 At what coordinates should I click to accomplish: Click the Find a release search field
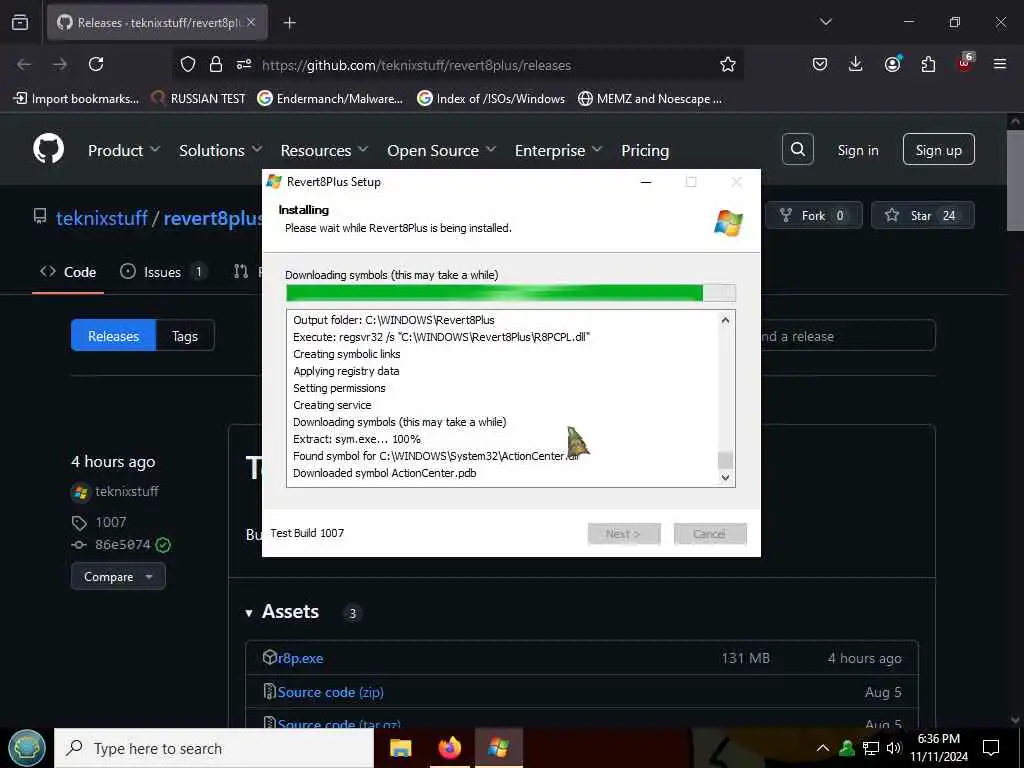click(x=848, y=336)
